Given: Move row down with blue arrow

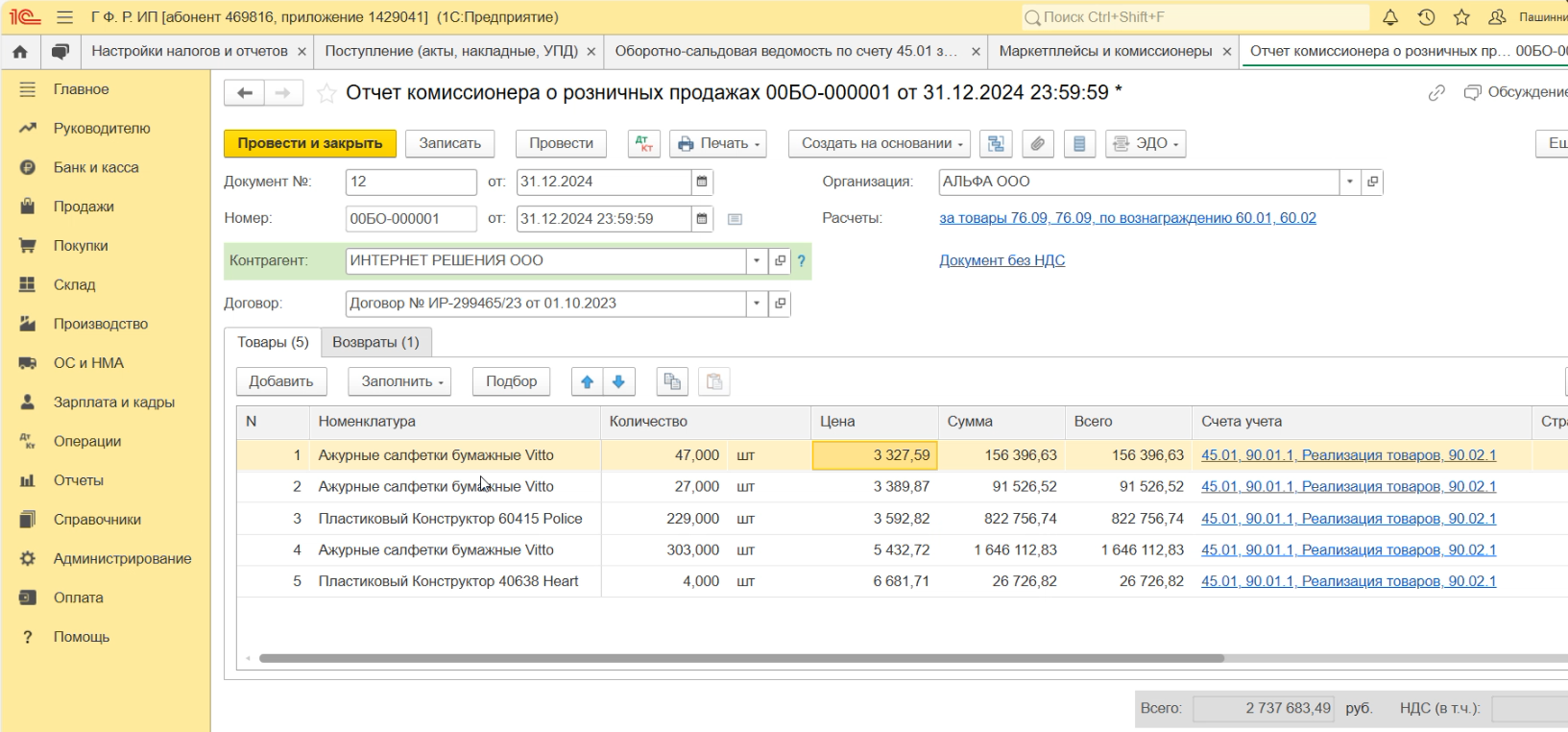Looking at the screenshot, I should coord(618,381).
